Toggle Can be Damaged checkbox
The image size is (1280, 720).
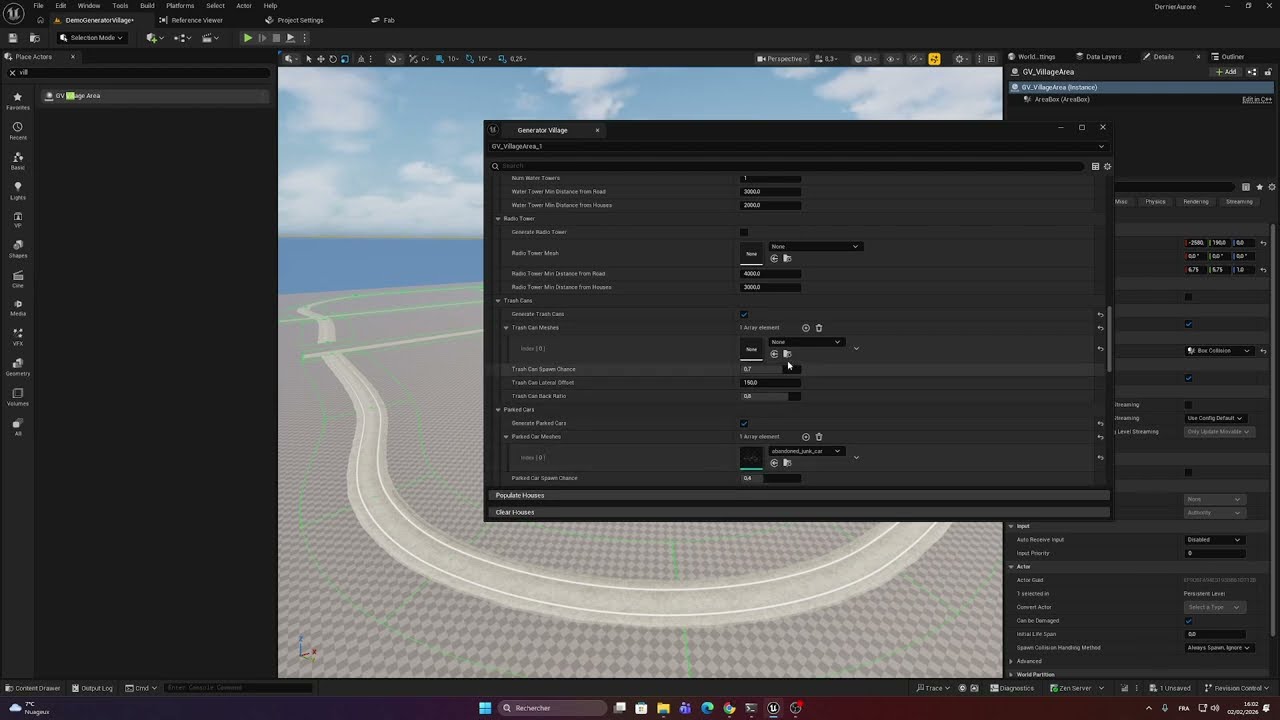(x=1189, y=621)
